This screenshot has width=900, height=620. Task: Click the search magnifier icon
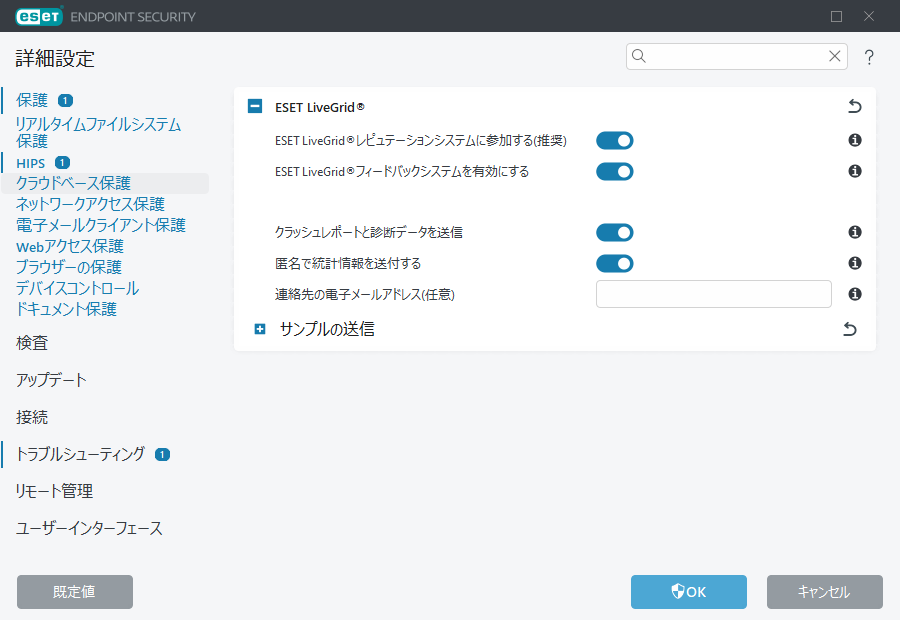639,56
